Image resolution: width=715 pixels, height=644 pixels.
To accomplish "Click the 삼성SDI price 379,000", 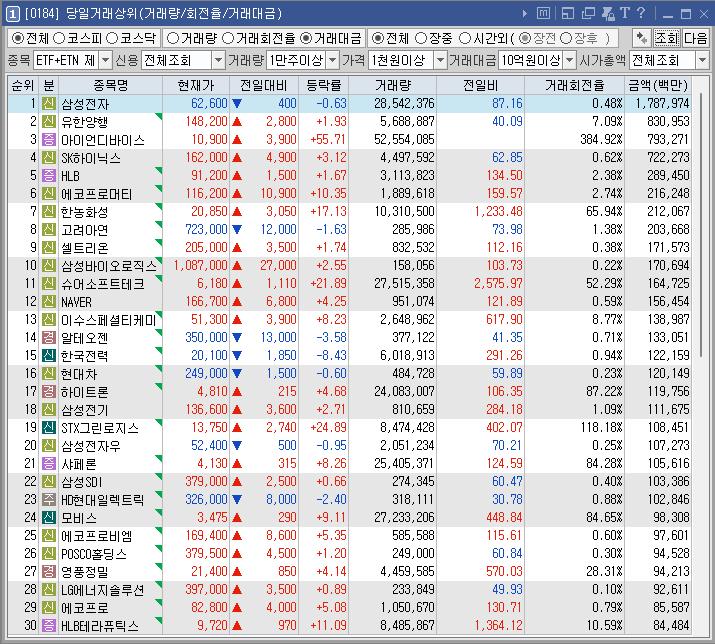I will (x=206, y=482).
